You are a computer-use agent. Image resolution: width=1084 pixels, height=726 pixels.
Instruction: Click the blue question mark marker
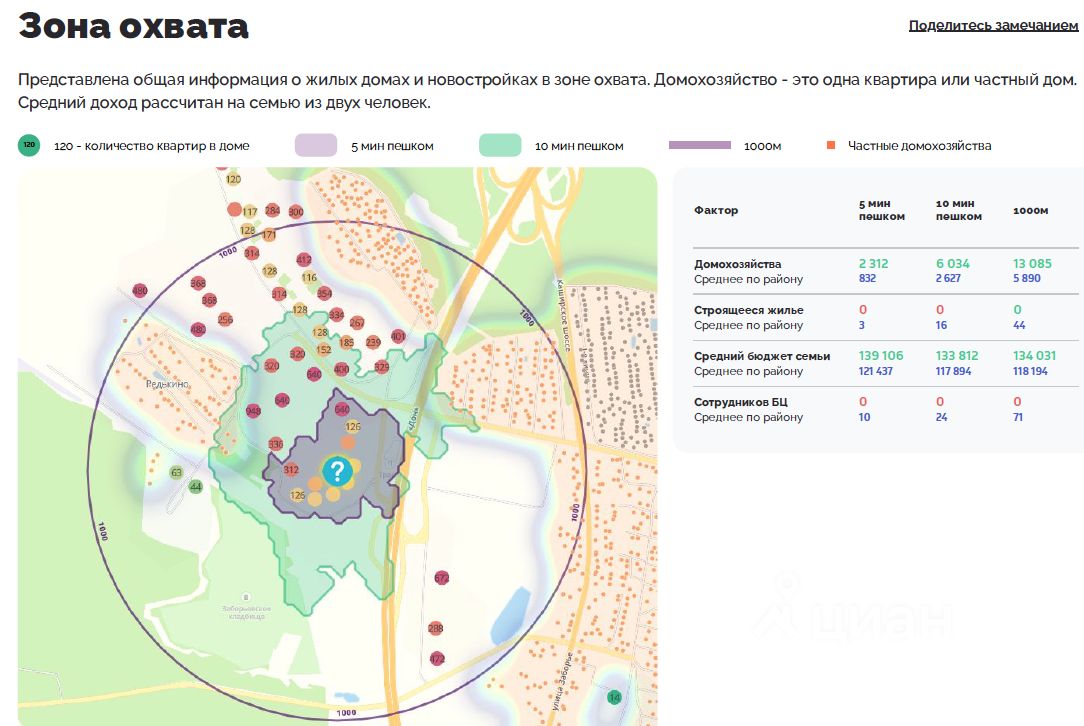(337, 472)
